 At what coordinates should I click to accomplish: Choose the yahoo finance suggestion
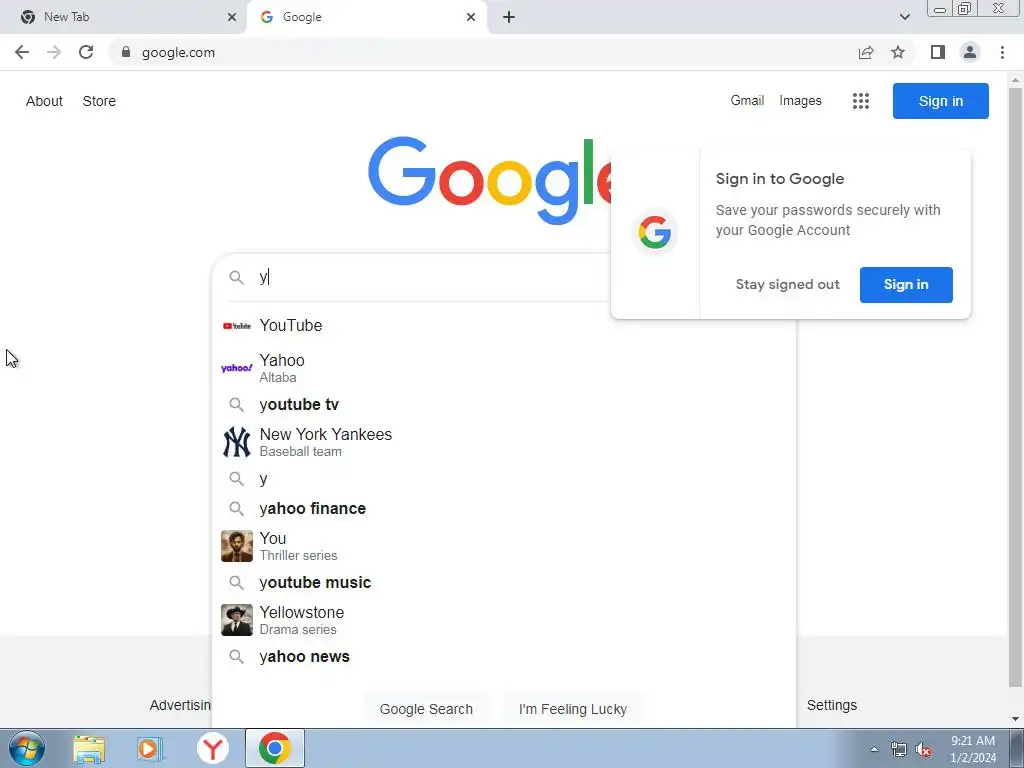[504, 509]
